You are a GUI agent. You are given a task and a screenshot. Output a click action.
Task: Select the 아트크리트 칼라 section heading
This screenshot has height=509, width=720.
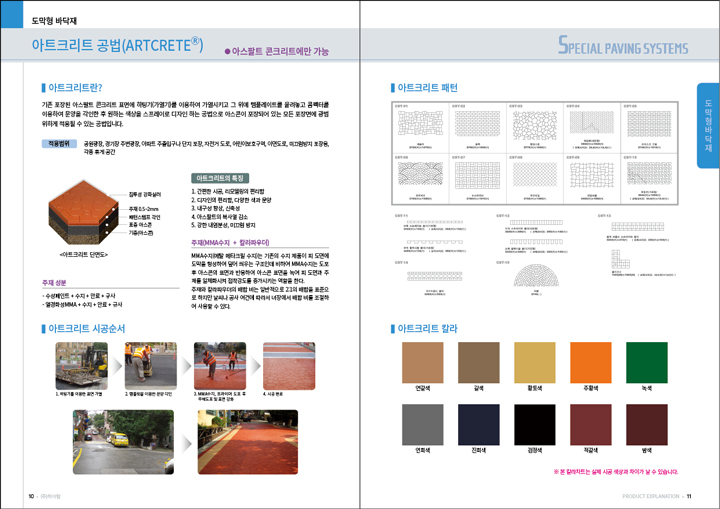click(x=427, y=328)
